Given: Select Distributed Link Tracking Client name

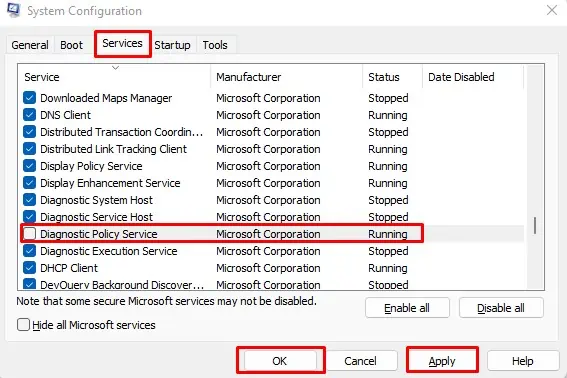Looking at the screenshot, I should (x=114, y=149).
